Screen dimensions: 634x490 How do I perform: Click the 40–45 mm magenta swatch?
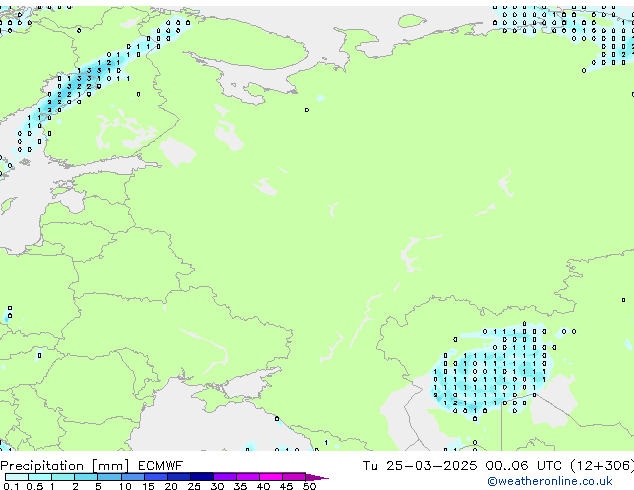click(271, 477)
